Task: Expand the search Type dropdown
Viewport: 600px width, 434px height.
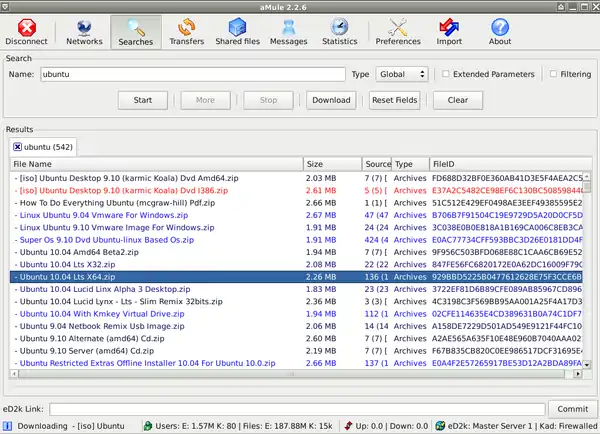Action: pyautogui.click(x=403, y=74)
